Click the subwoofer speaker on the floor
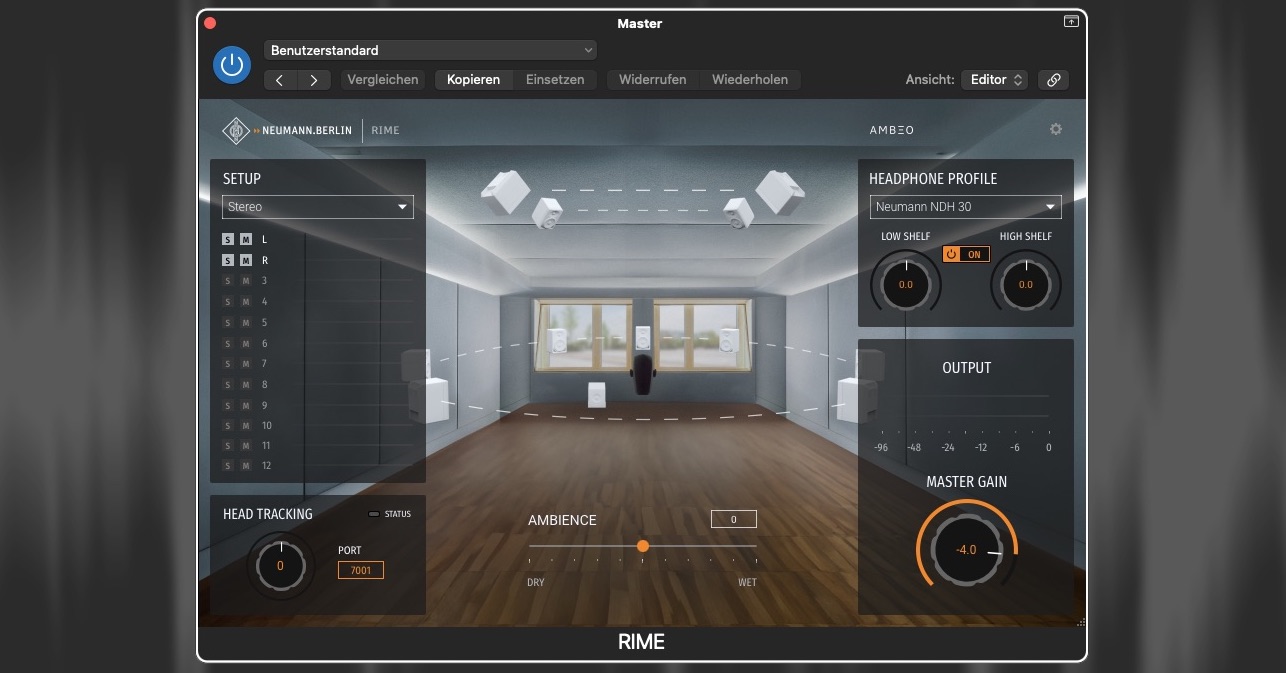The width and height of the screenshot is (1286, 673). click(x=597, y=395)
